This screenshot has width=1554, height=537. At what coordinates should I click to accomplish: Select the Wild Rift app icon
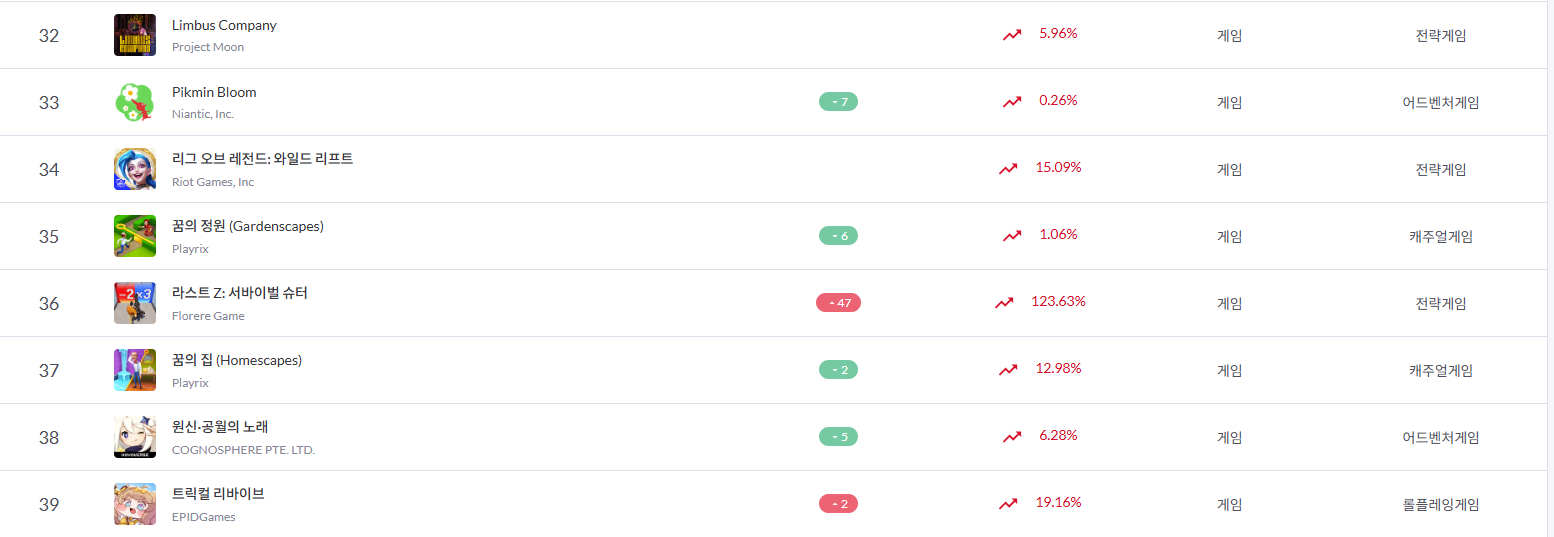pos(135,169)
